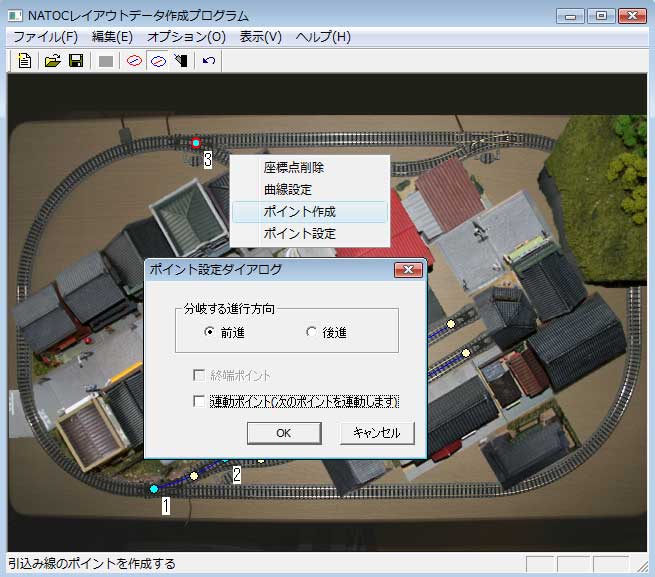The width and height of the screenshot is (655, 577).
Task: Choose ポイント設定 from context menu
Action: 310,234
